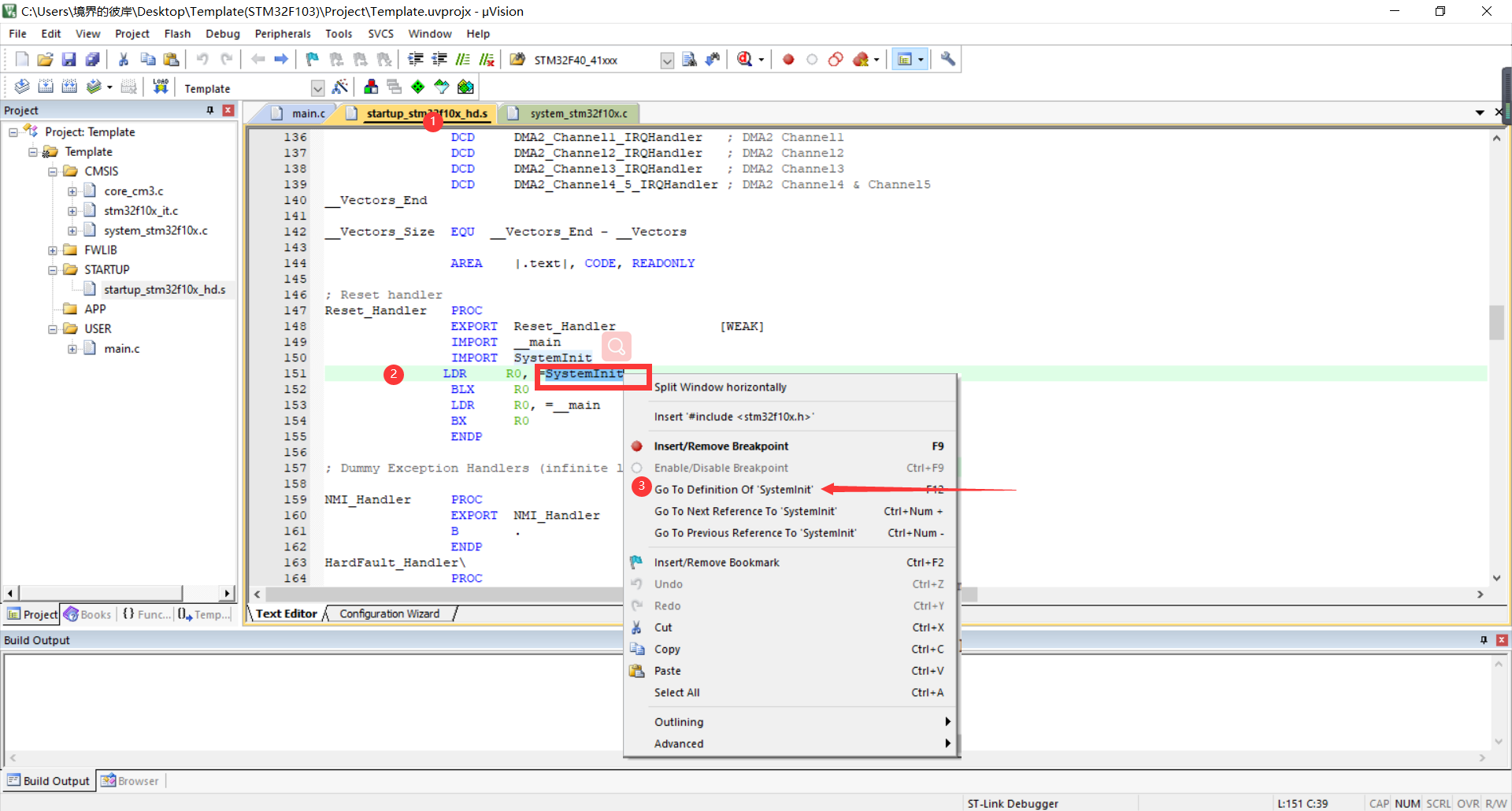1512x811 pixels.
Task: Cut selection with the scissors icon
Action: (124, 59)
